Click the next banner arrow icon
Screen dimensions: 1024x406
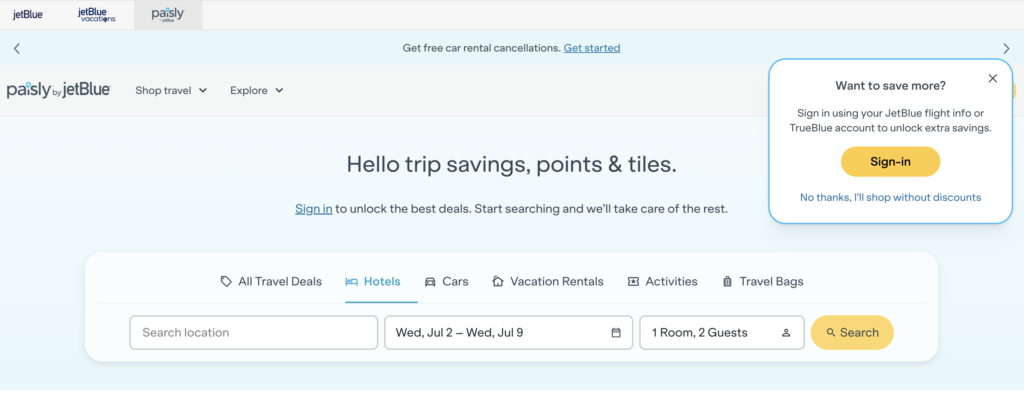(1006, 48)
